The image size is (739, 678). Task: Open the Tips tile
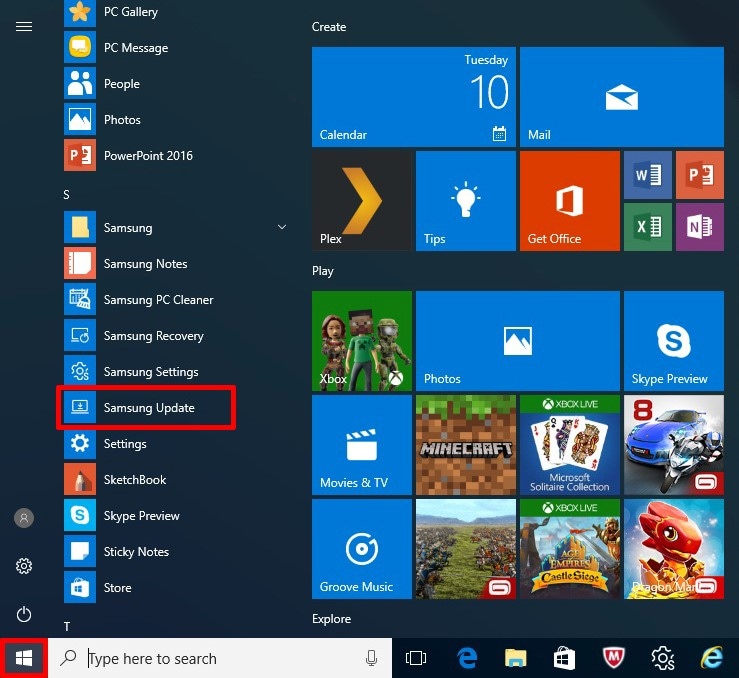[466, 201]
